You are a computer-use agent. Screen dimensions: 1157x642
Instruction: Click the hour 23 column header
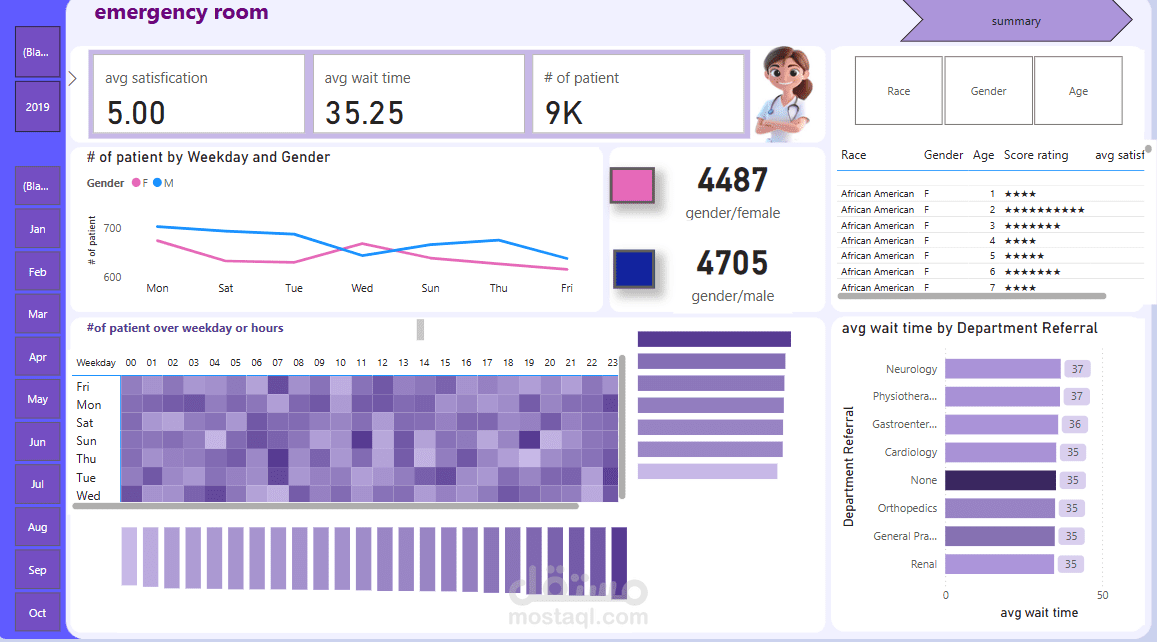(612, 362)
